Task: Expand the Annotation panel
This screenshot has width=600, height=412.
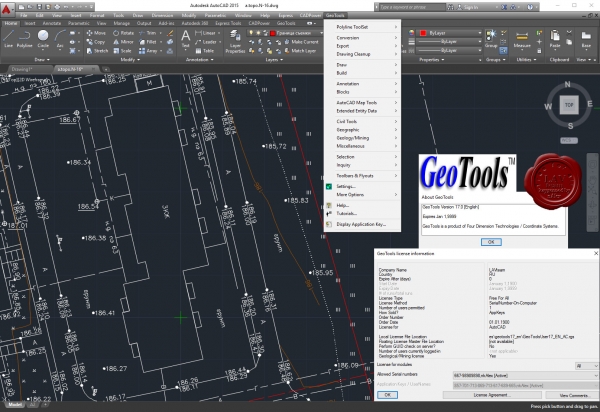Action: click(199, 60)
